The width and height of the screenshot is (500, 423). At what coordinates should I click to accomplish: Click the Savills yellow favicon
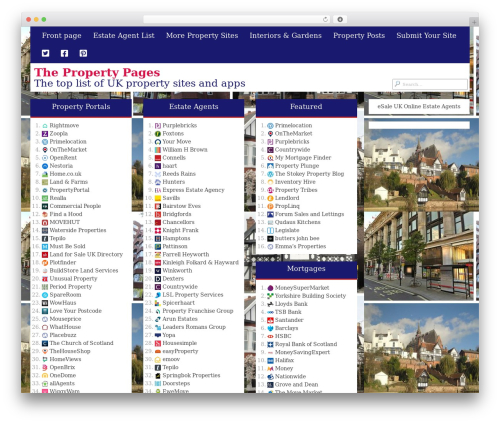(x=158, y=198)
